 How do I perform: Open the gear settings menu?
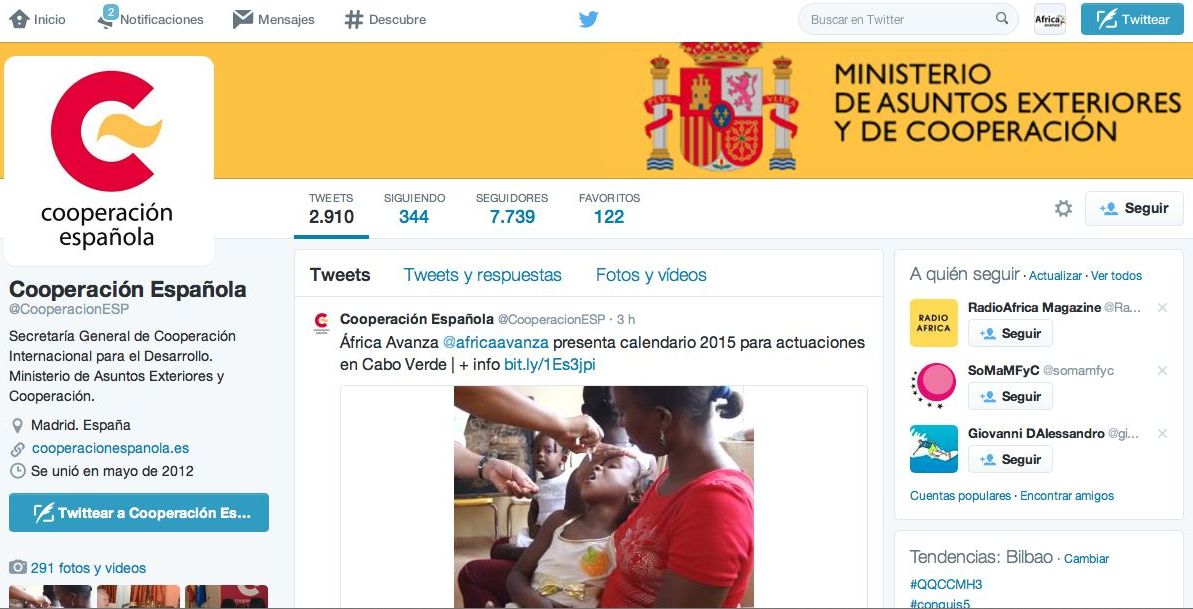click(x=1063, y=209)
